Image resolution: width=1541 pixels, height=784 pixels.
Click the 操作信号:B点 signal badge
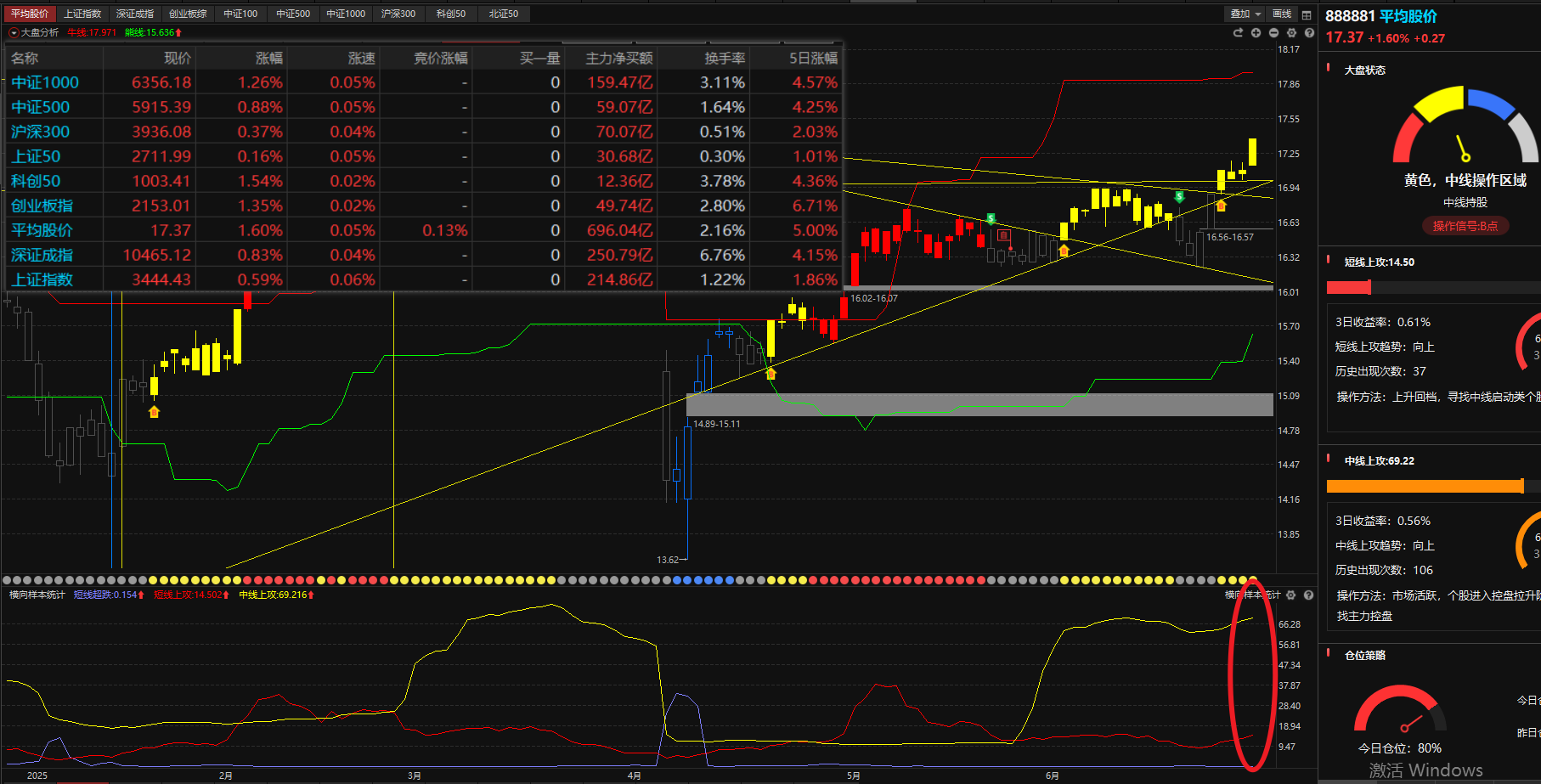(x=1465, y=225)
